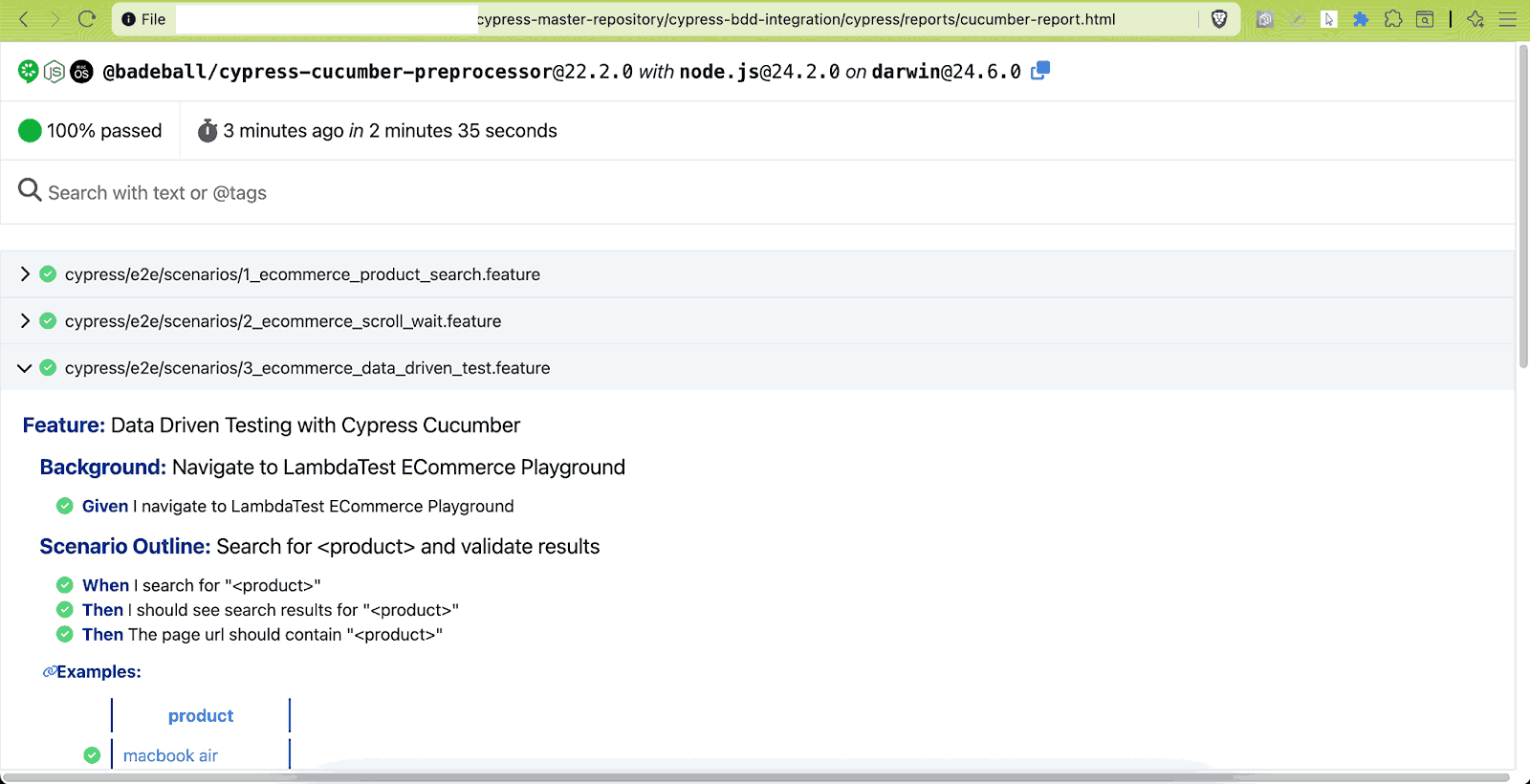Click the Examples anchor link
1530x784 pixels.
[49, 672]
